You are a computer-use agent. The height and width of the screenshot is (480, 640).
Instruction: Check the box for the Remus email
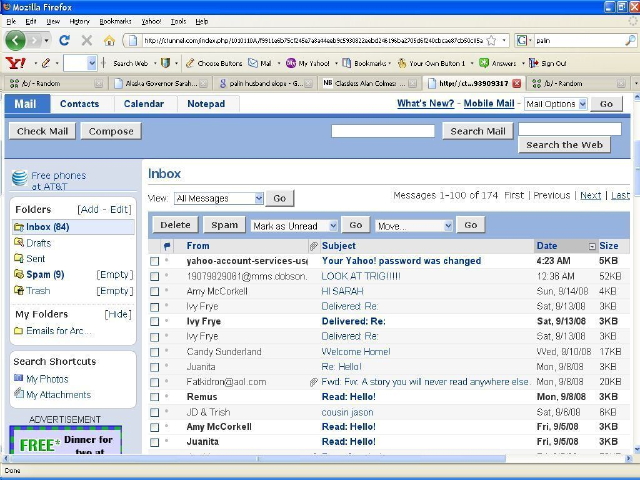pos(154,397)
